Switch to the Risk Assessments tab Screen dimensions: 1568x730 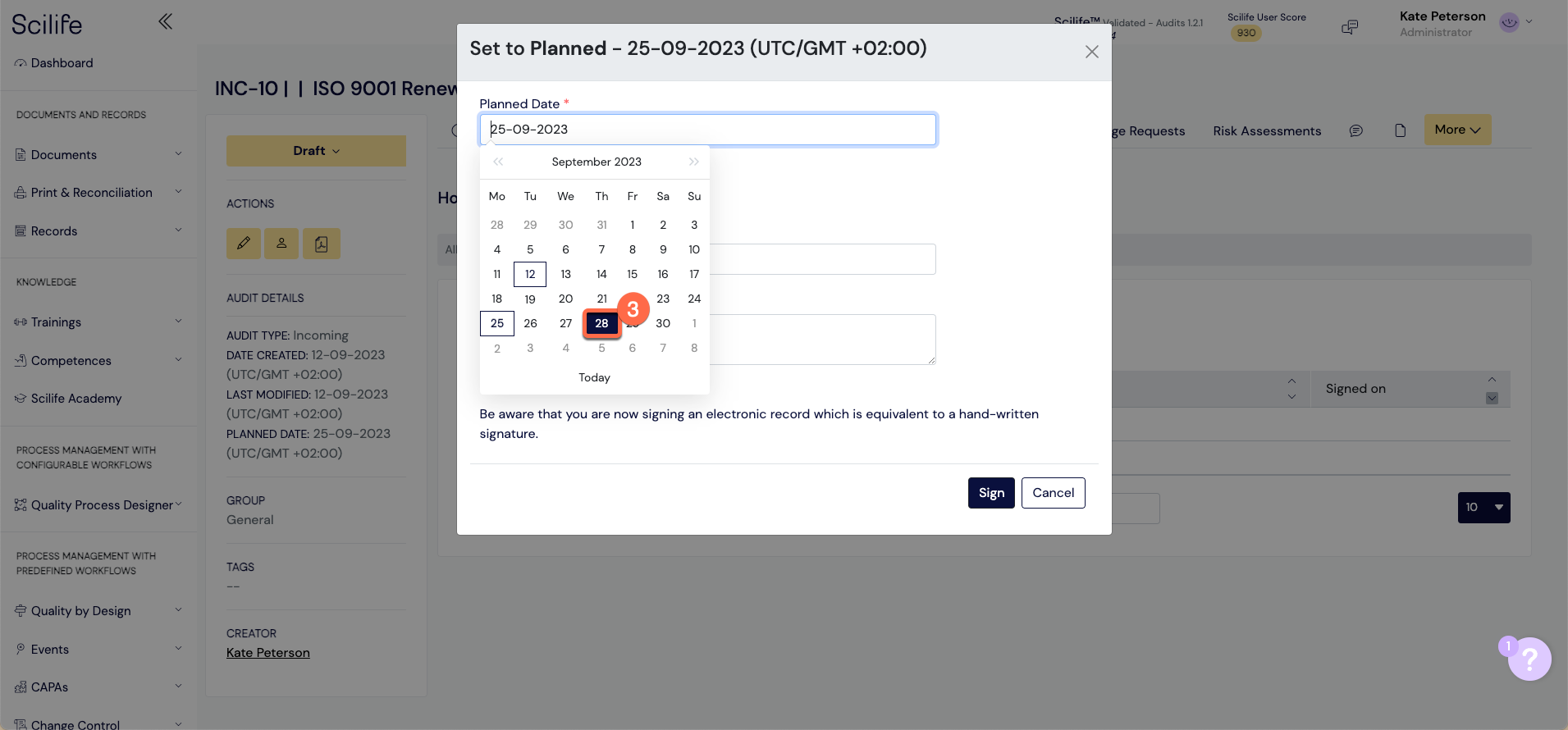click(1267, 131)
